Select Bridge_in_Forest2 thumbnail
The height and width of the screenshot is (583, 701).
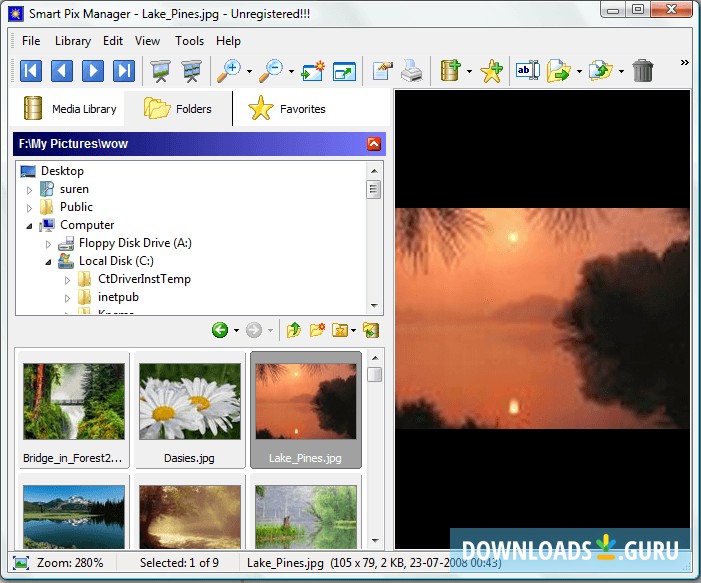point(74,410)
